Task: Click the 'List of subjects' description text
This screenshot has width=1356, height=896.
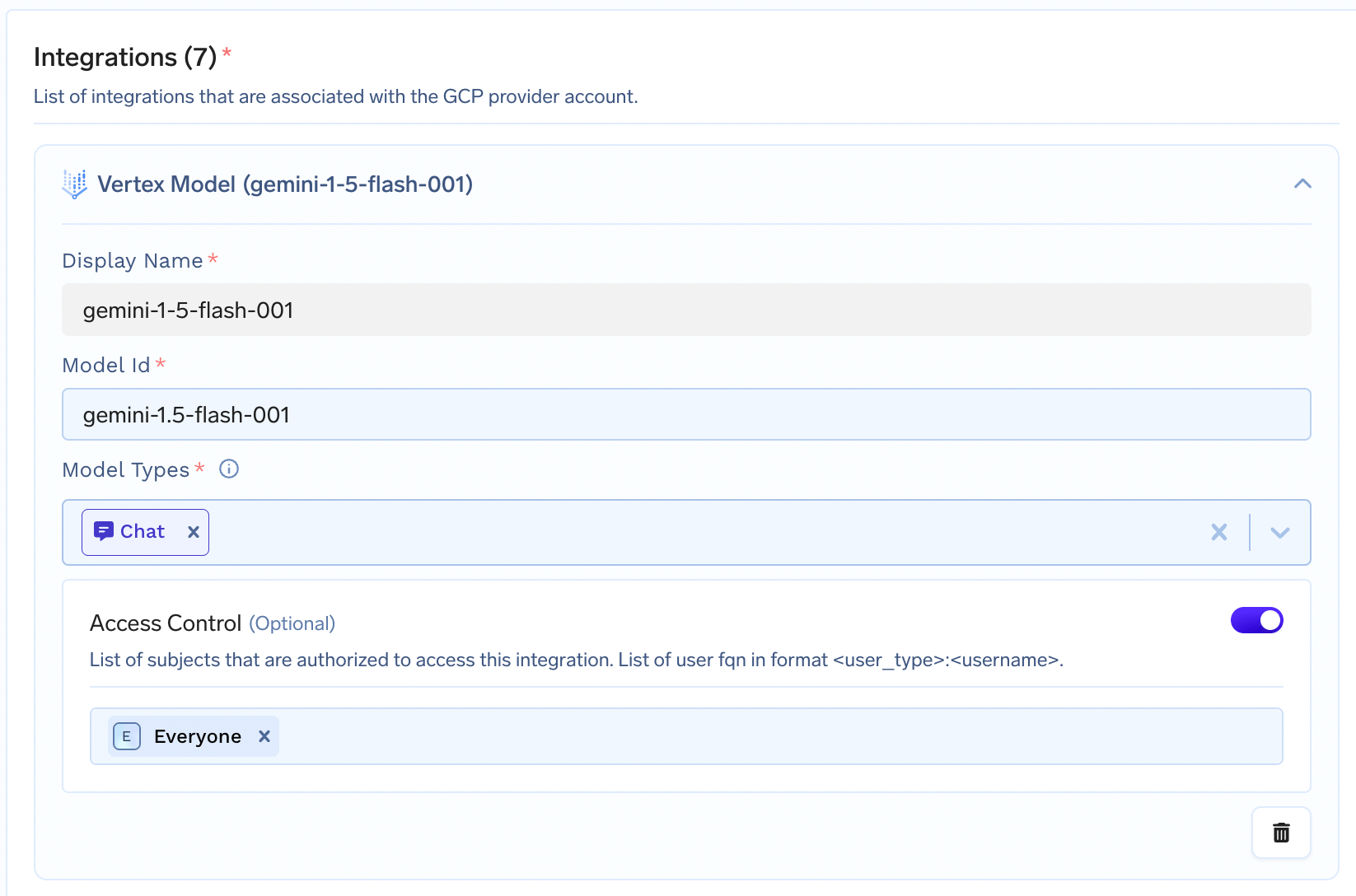Action: click(x=577, y=660)
